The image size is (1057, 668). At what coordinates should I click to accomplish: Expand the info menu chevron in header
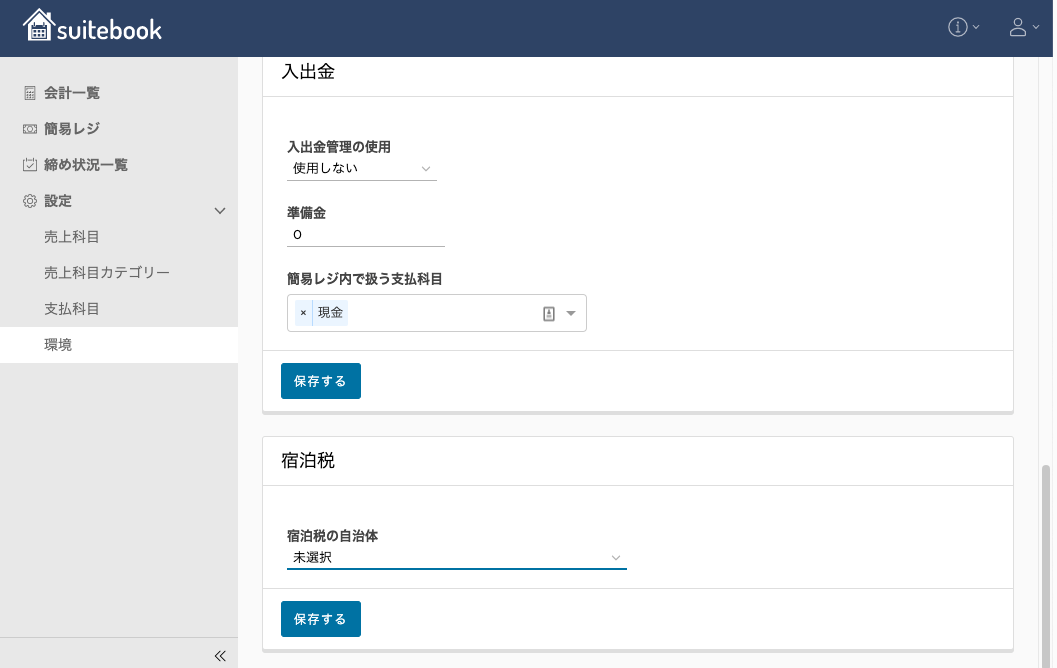click(976, 28)
